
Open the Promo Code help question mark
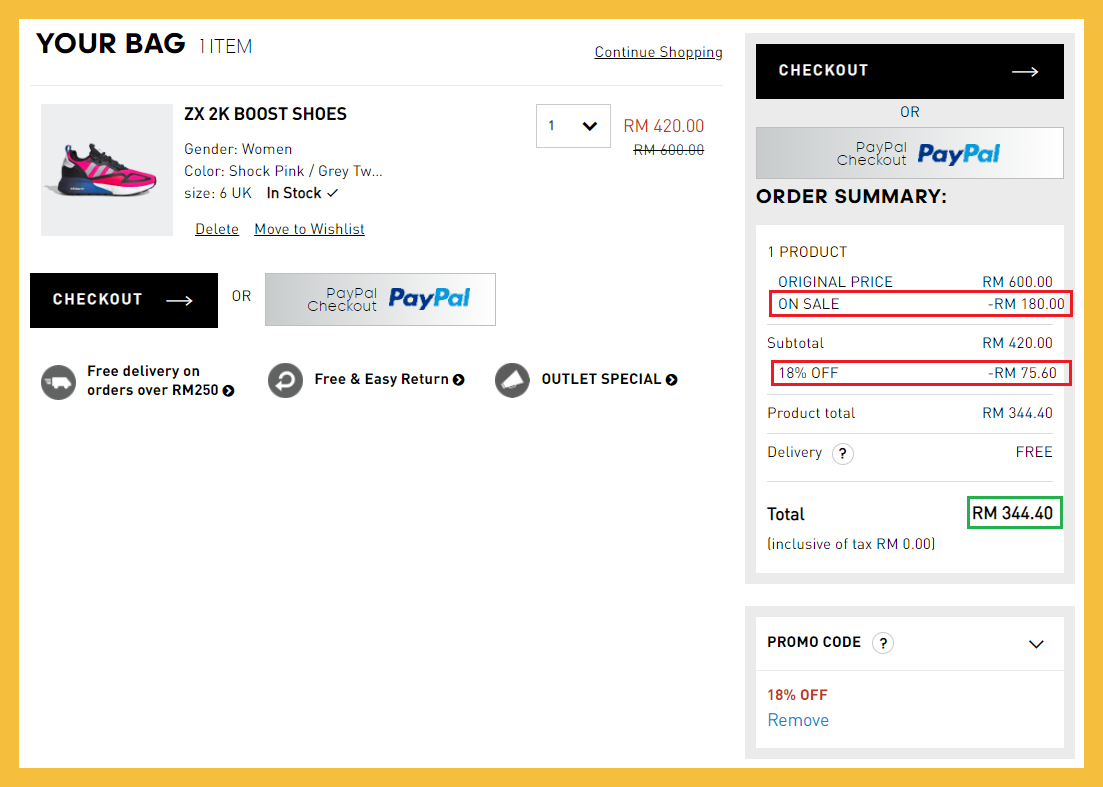click(x=882, y=643)
